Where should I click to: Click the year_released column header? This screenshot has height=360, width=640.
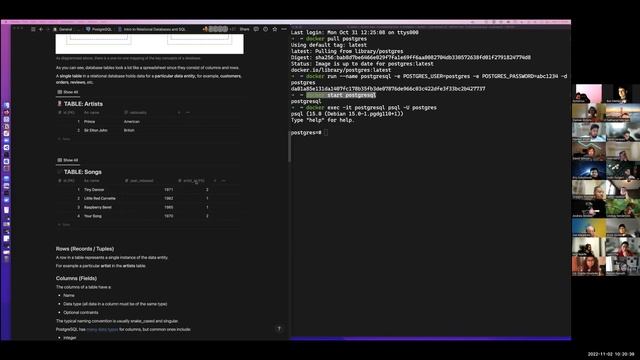(x=140, y=181)
